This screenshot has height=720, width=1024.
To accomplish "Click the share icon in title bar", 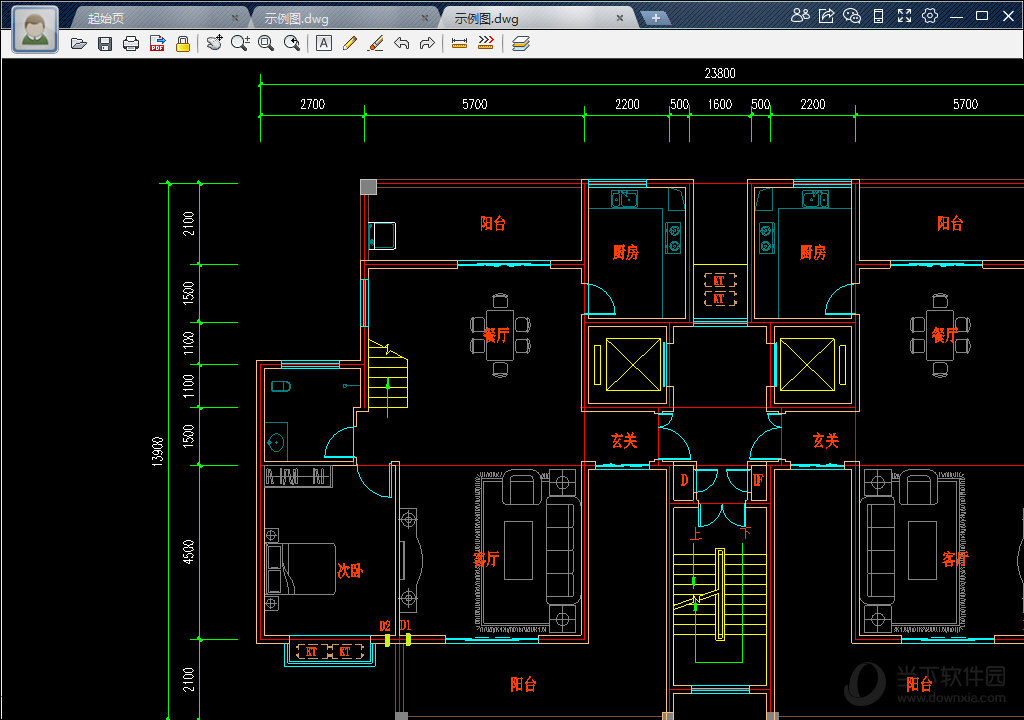I will coord(826,16).
